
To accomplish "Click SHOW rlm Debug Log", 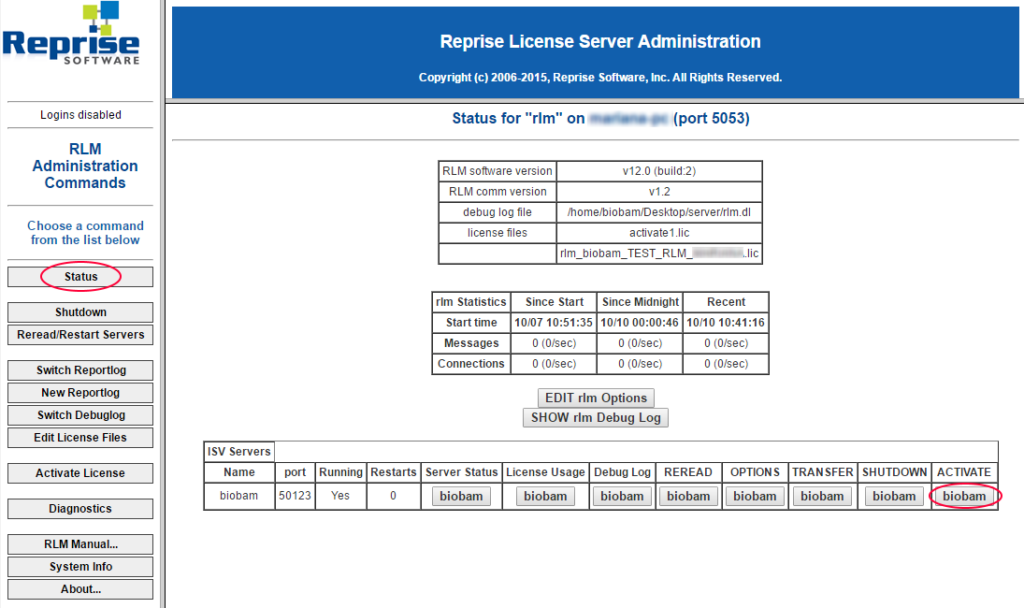I will click(x=595, y=418).
